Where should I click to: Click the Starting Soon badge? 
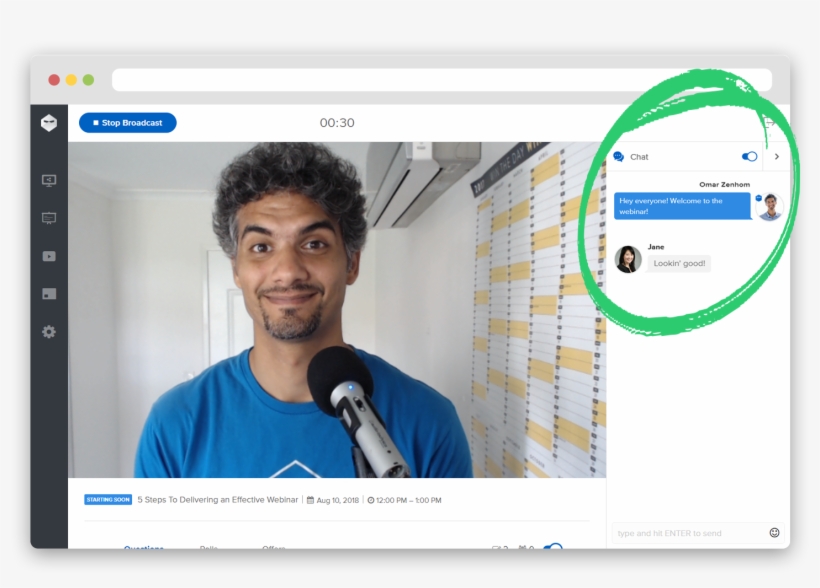click(108, 500)
